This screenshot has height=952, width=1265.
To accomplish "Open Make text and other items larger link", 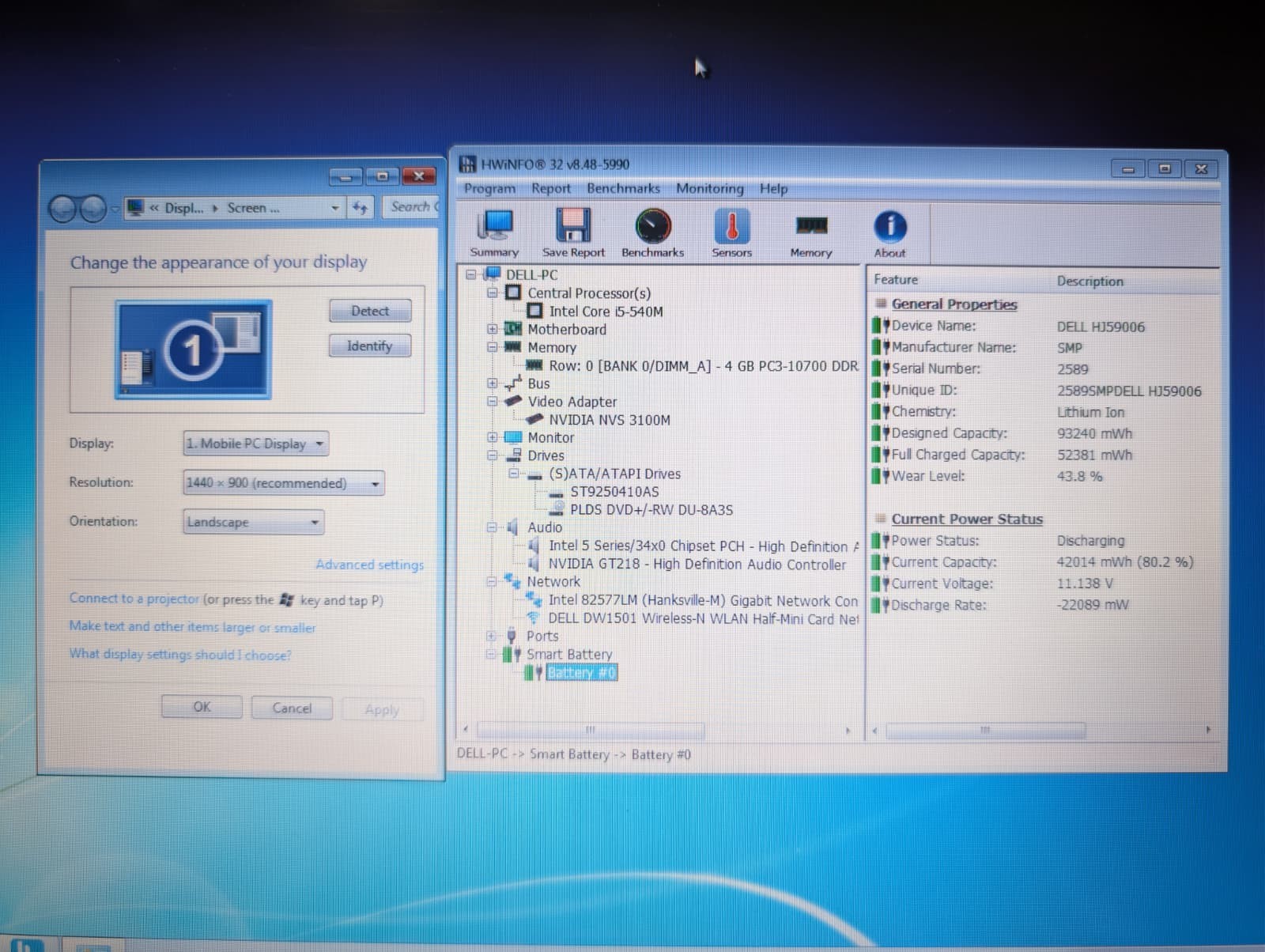I will tap(192, 626).
